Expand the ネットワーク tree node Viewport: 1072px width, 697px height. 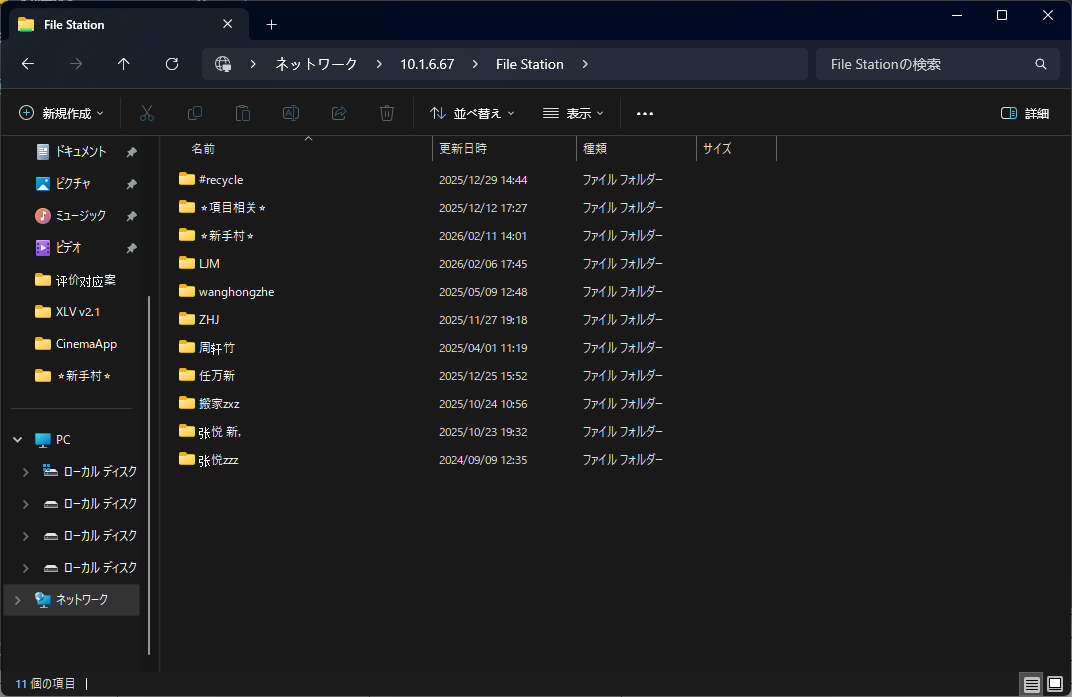point(17,600)
